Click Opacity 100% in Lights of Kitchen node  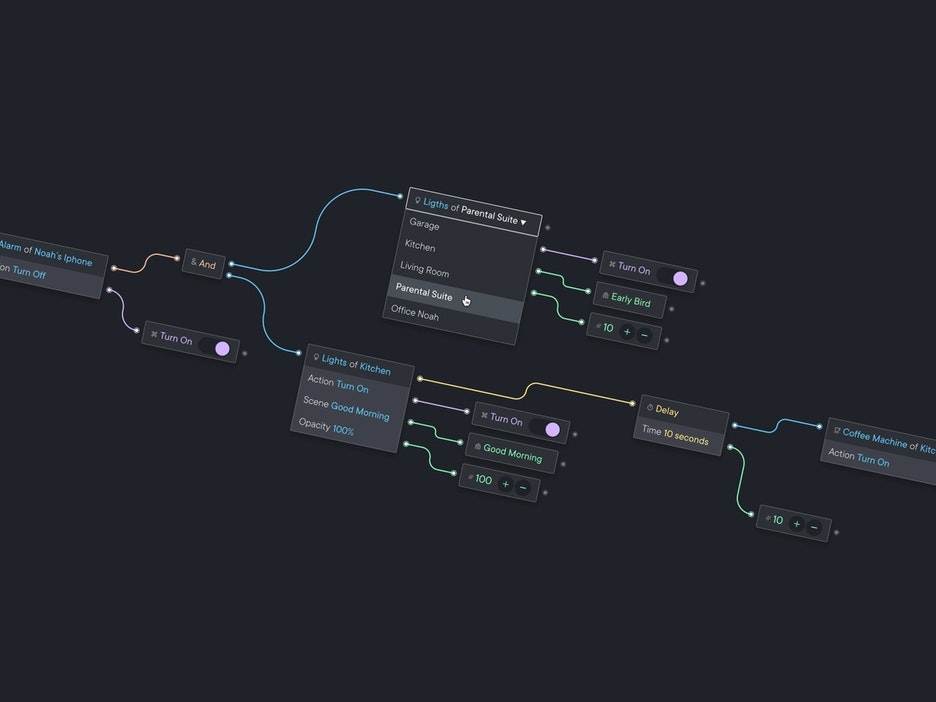point(326,427)
